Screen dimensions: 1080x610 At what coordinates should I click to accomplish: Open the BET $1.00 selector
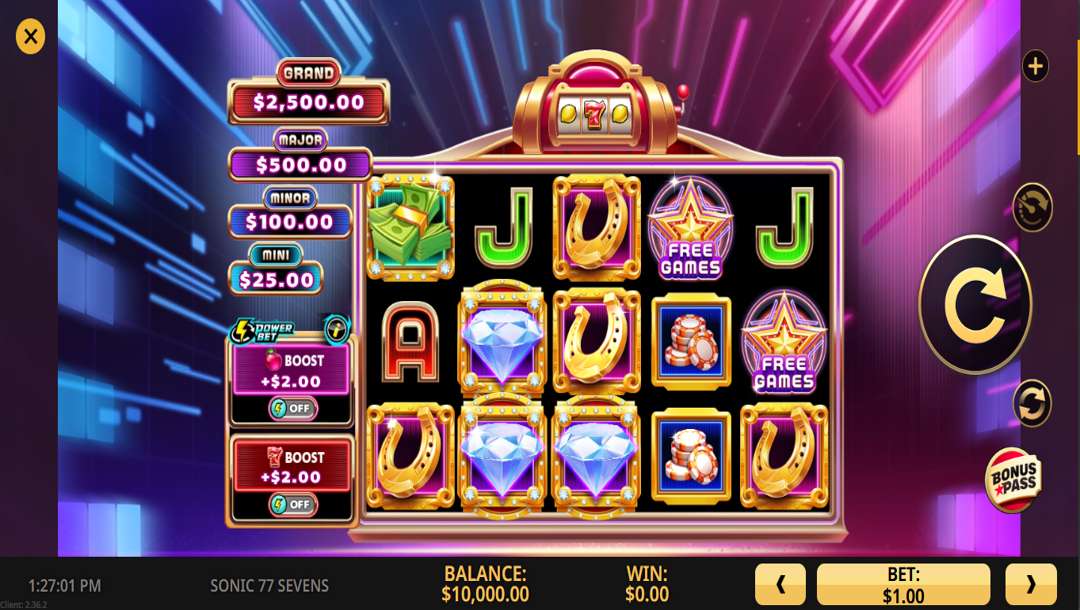[x=903, y=585]
